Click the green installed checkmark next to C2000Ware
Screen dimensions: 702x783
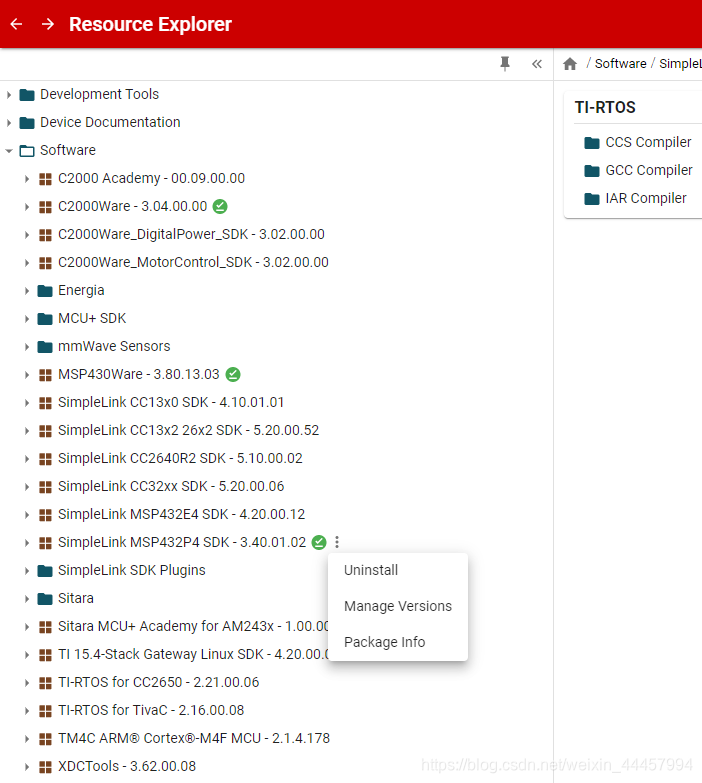coord(220,206)
